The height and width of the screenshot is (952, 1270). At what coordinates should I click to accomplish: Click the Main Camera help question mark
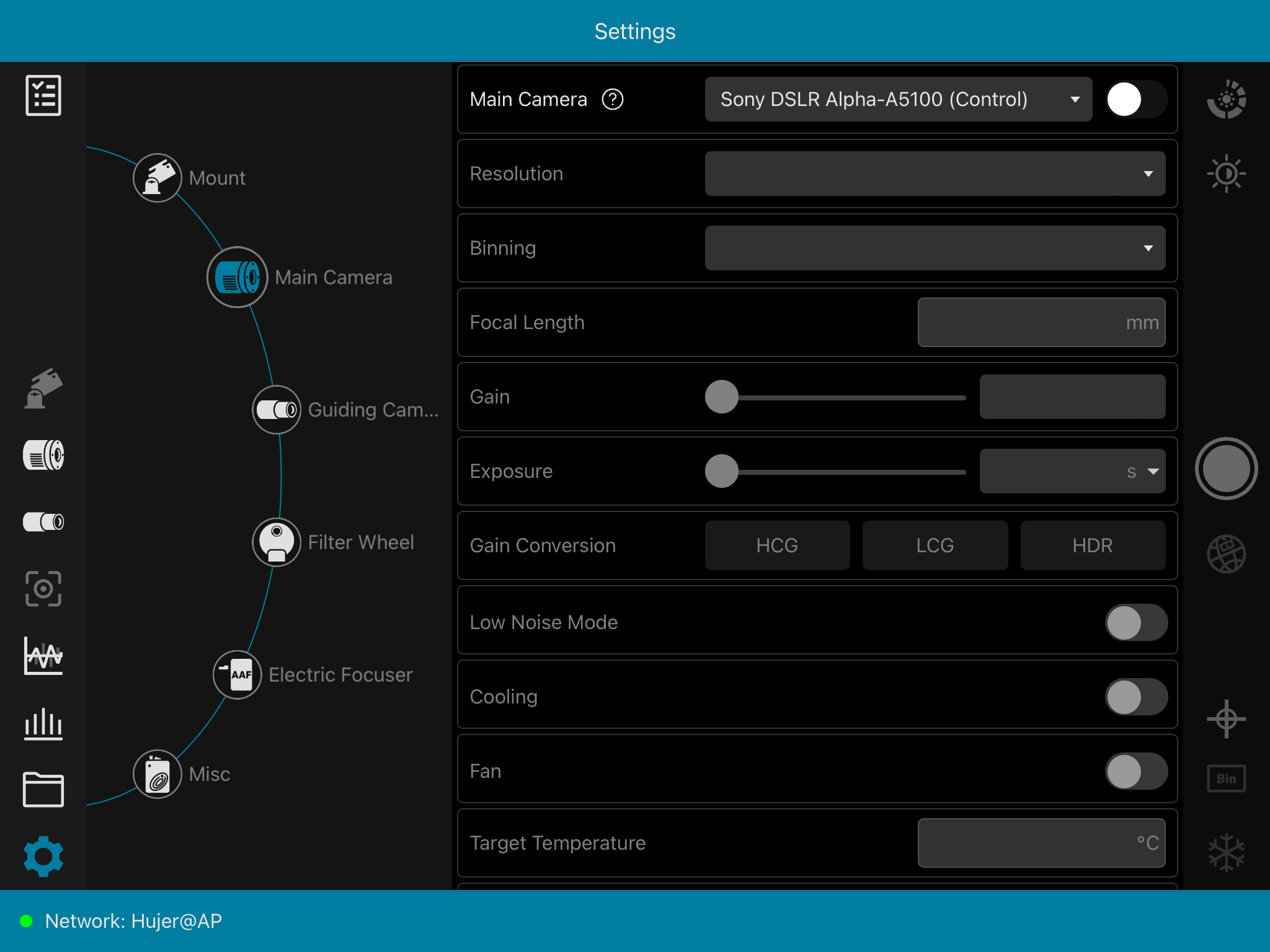pos(613,99)
